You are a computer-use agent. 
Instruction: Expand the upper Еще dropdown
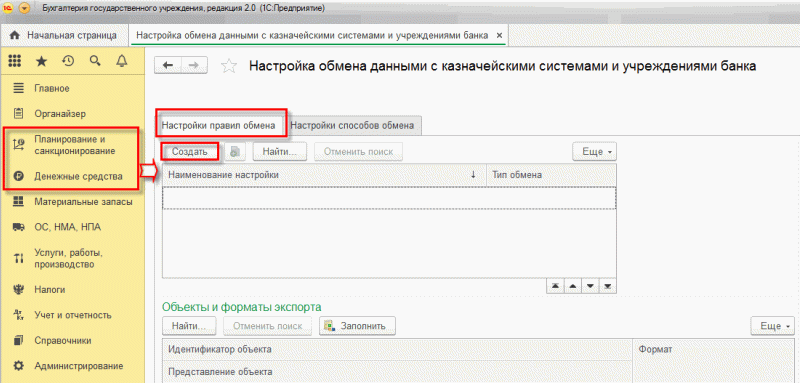click(595, 151)
